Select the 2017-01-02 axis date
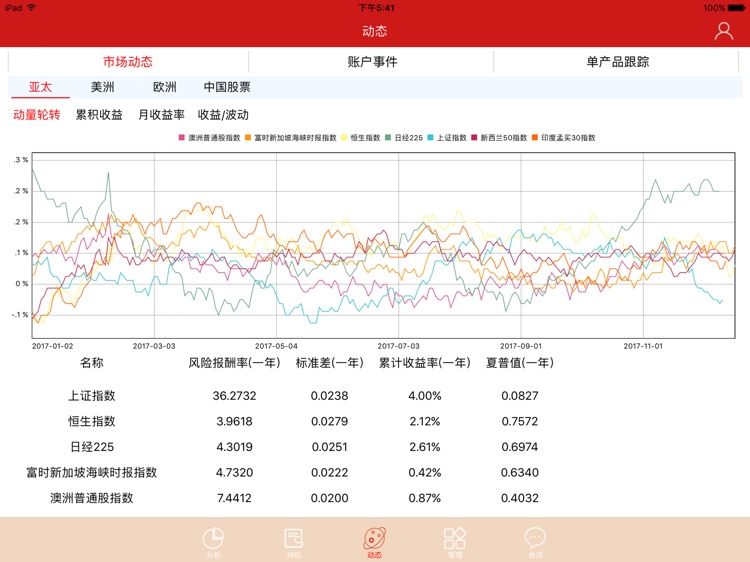 tap(53, 346)
